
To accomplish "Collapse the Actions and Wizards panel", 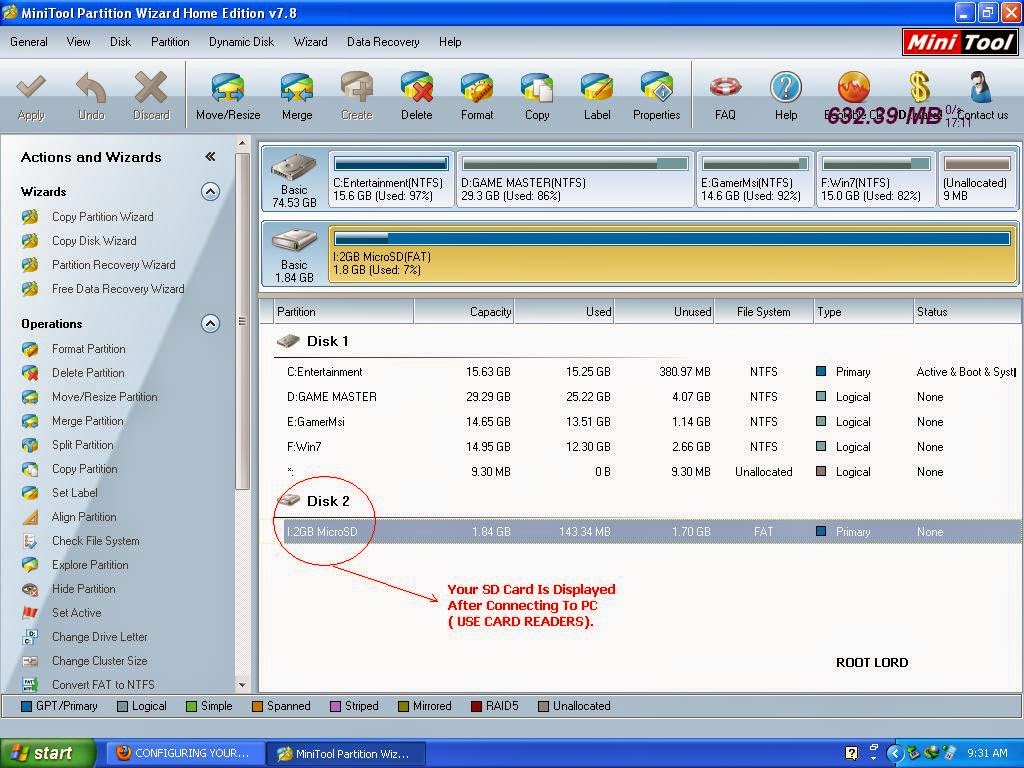I will coord(210,157).
